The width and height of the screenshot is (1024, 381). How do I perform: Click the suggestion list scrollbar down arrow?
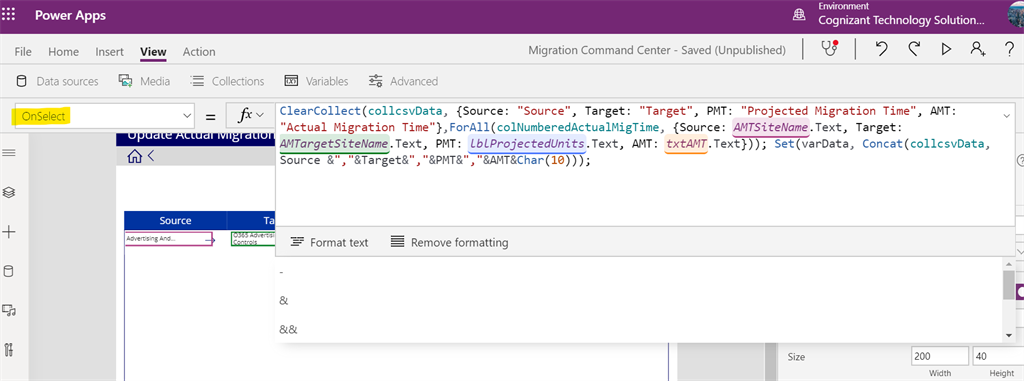(x=1009, y=335)
